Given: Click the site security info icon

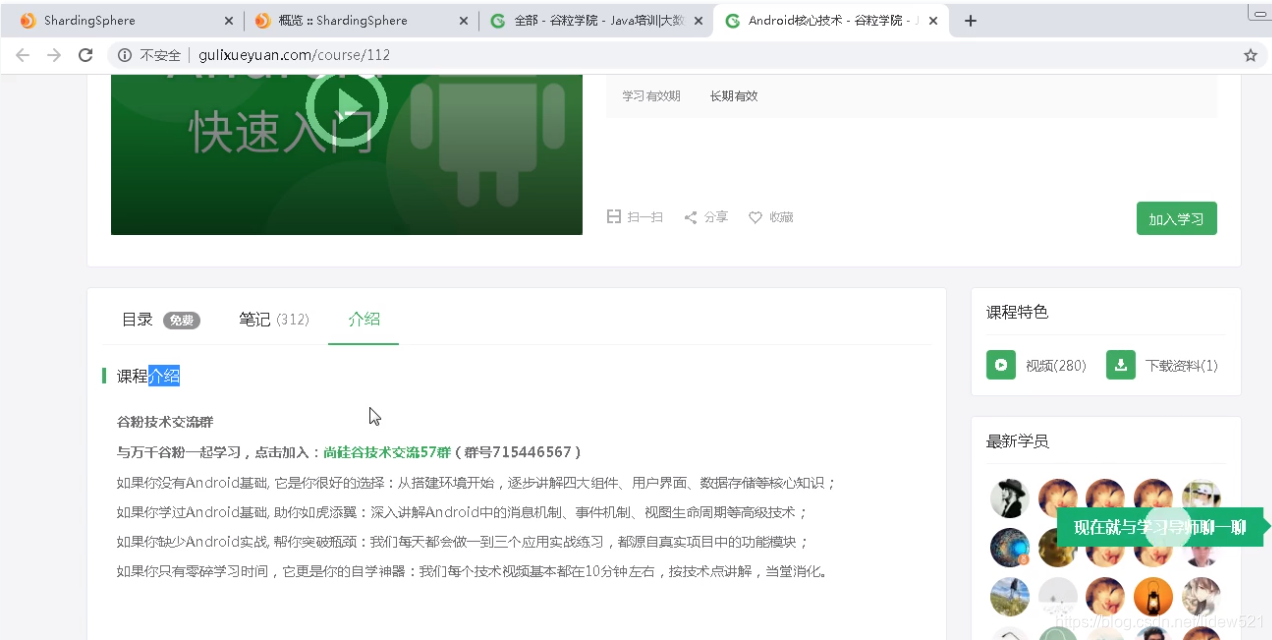Looking at the screenshot, I should click(125, 55).
